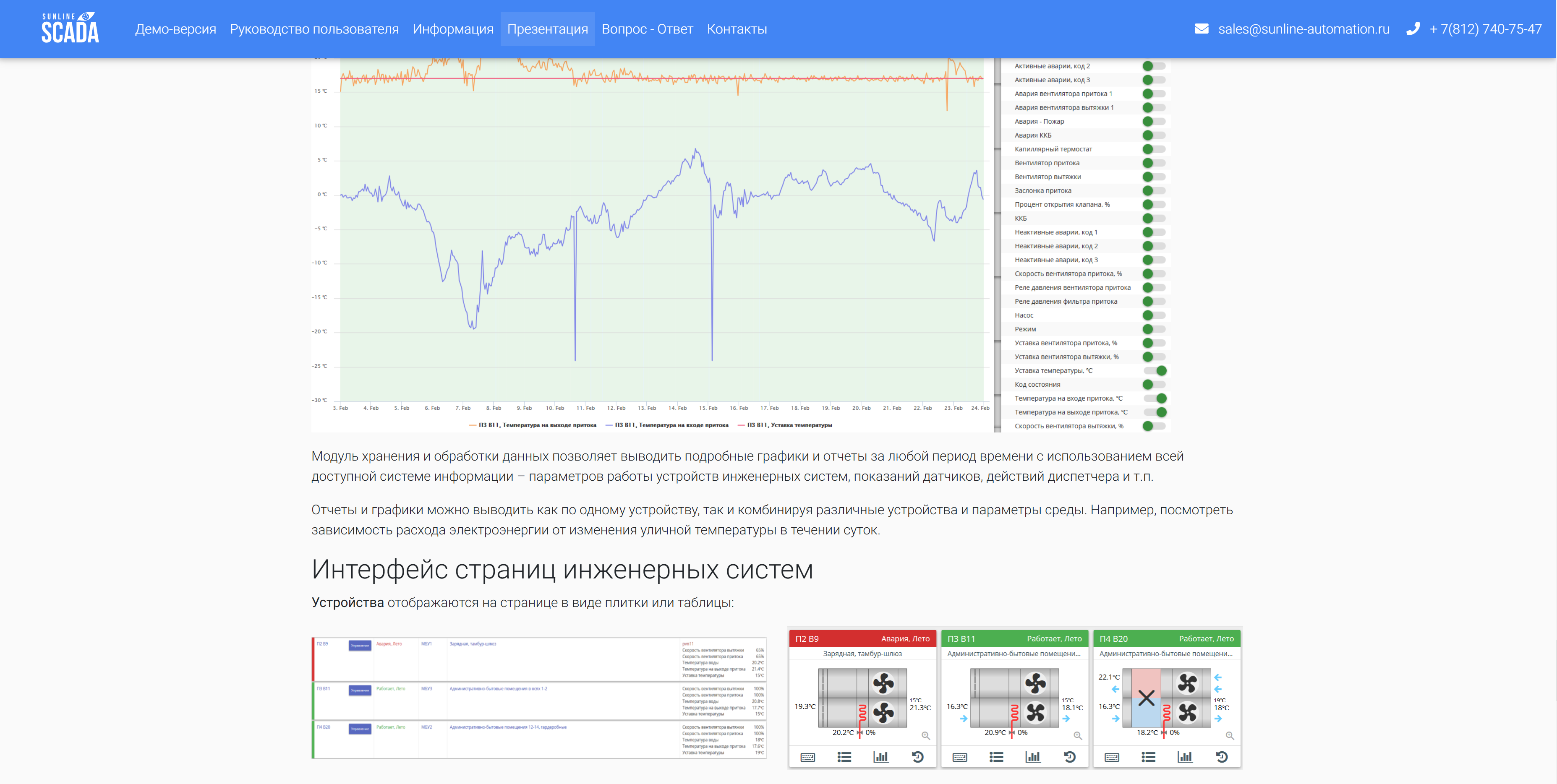Click the Sunline SCADA logo
Viewport: 1557px width, 784px height.
coord(70,29)
